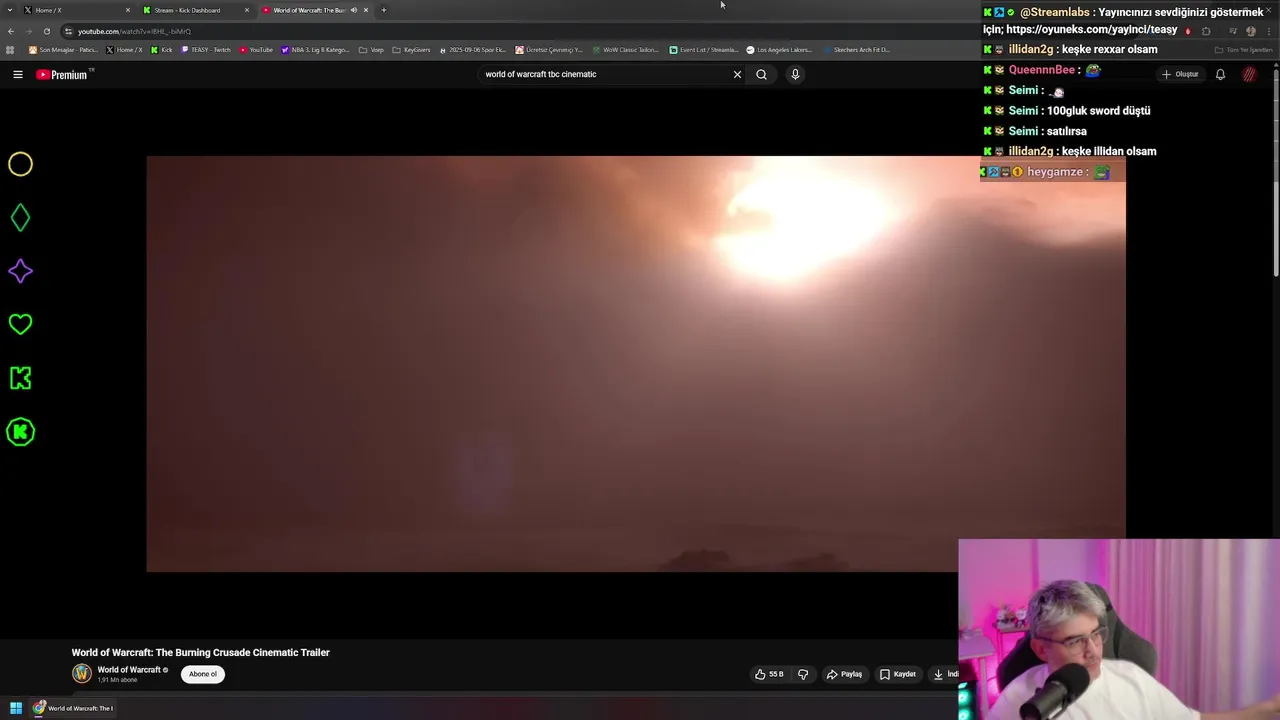1280x720 pixels.
Task: Open the WoW Classic Tailor bookmark
Action: click(626, 49)
